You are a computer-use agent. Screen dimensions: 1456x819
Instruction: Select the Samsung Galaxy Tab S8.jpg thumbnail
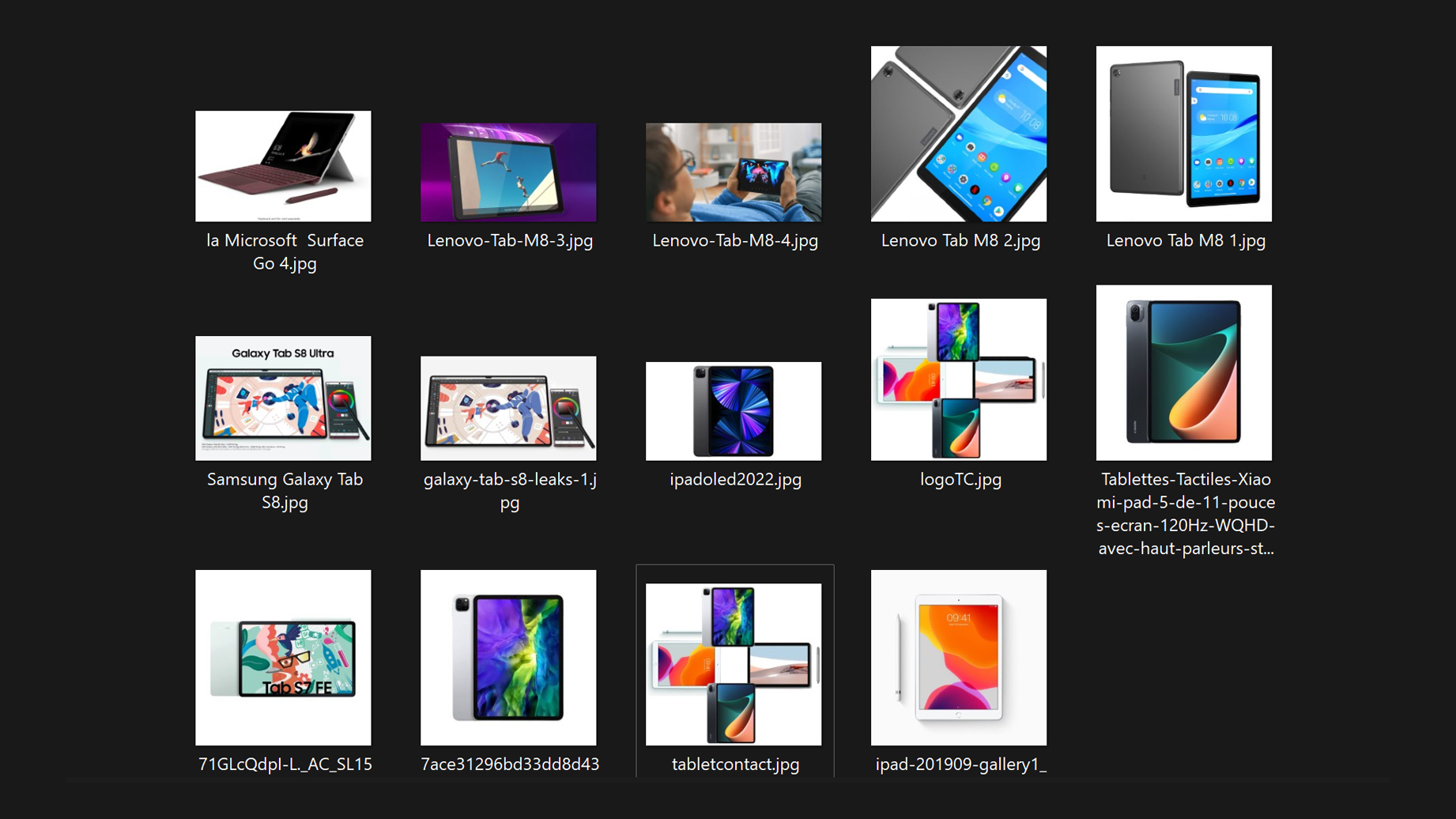click(x=283, y=398)
